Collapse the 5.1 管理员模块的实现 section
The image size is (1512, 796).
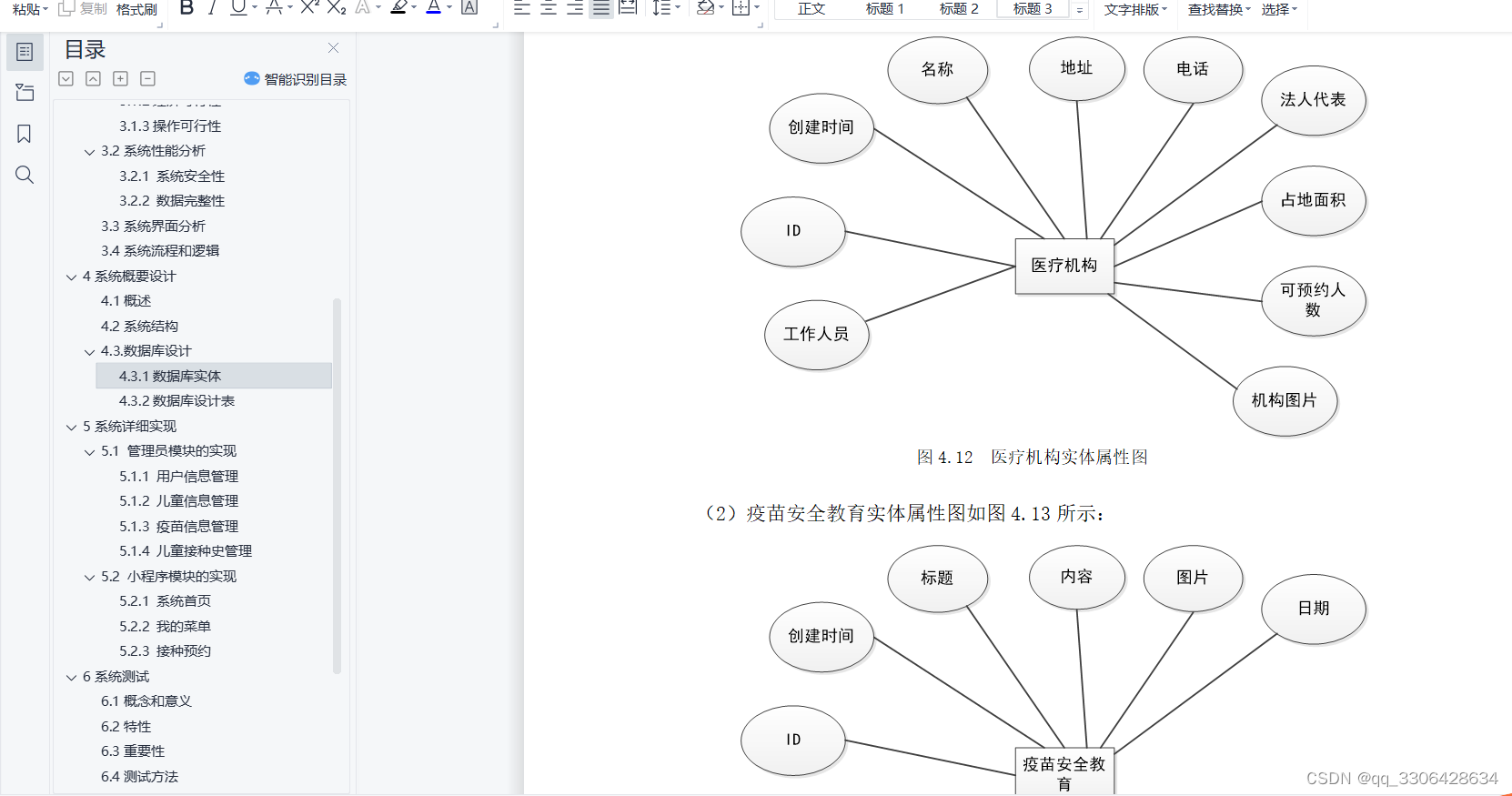point(89,452)
